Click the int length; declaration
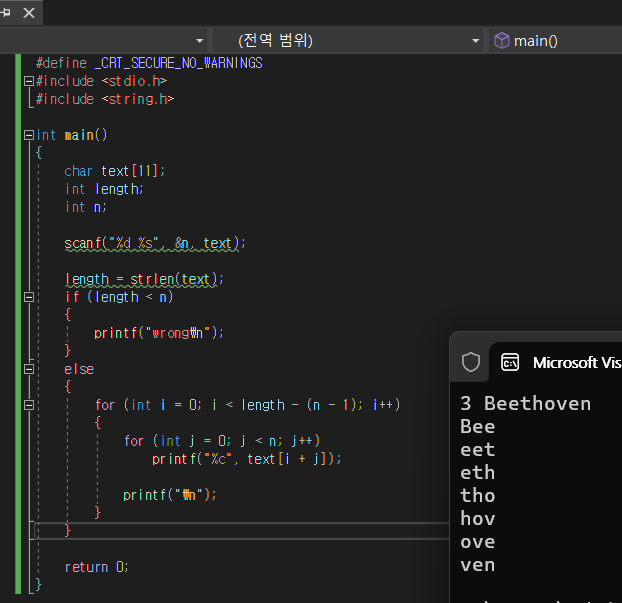622x603 pixels. 104,189
